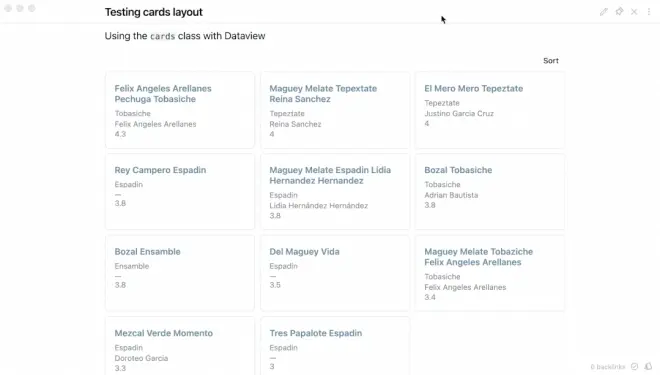The width and height of the screenshot is (660, 375).
Task: Click the pencil edit note icon
Action: coord(604,12)
